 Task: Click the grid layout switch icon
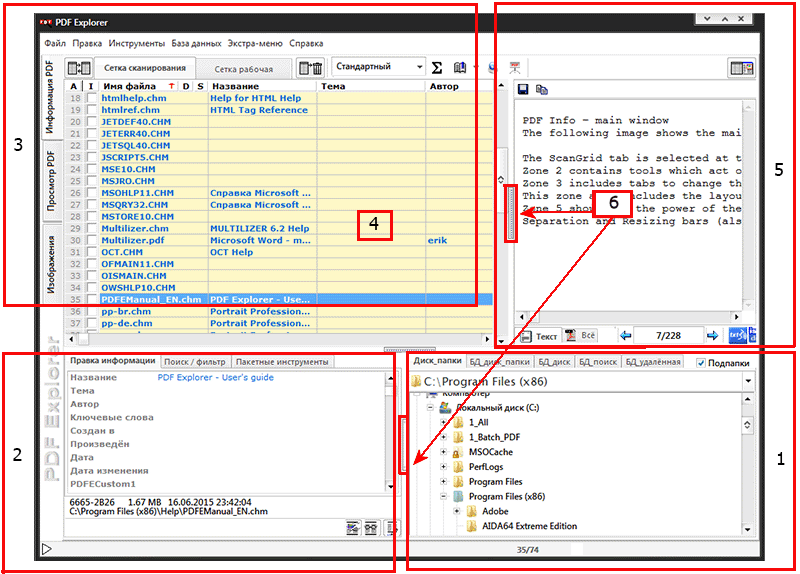[x=79, y=67]
